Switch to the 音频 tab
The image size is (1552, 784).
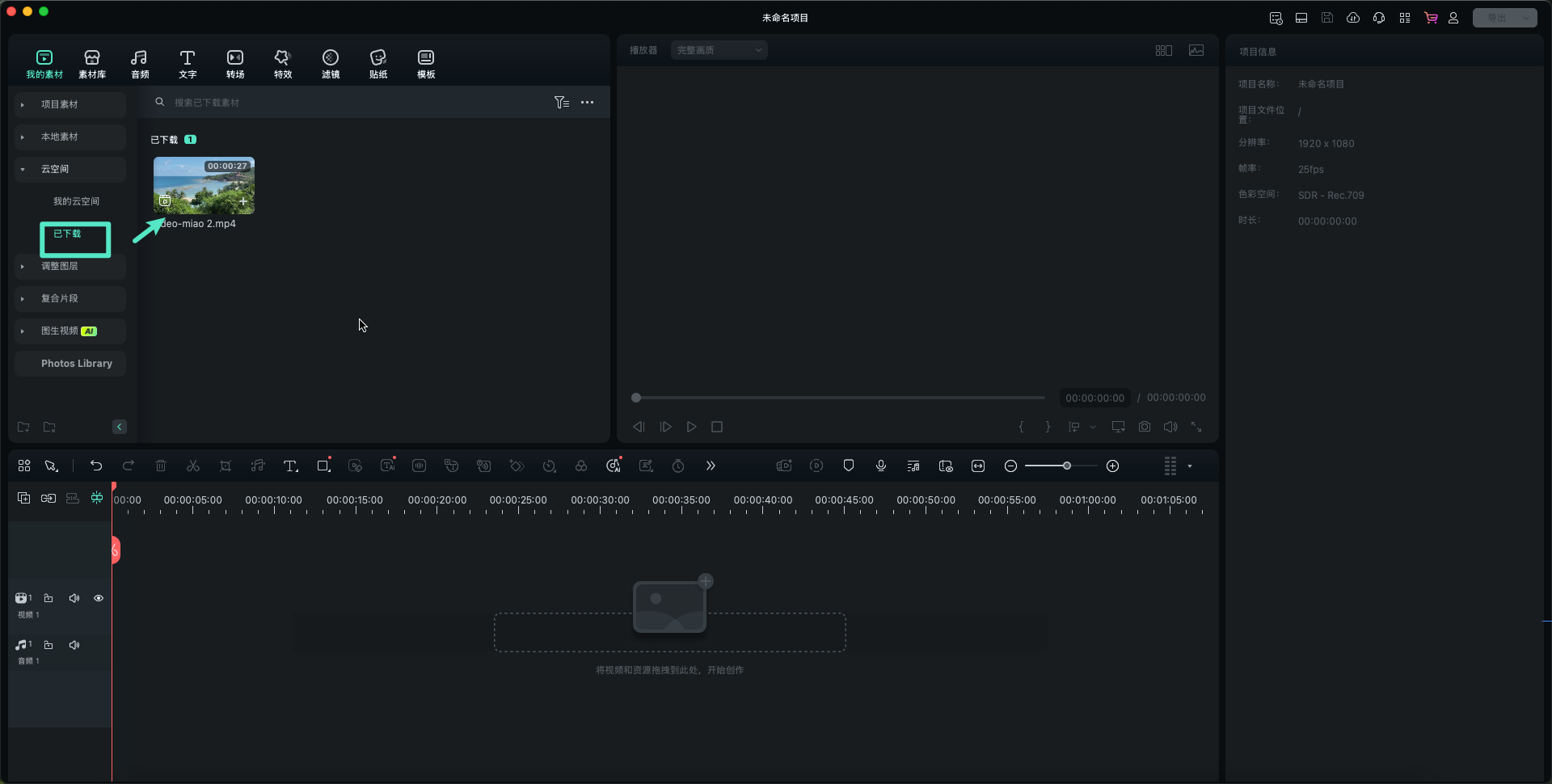click(140, 64)
